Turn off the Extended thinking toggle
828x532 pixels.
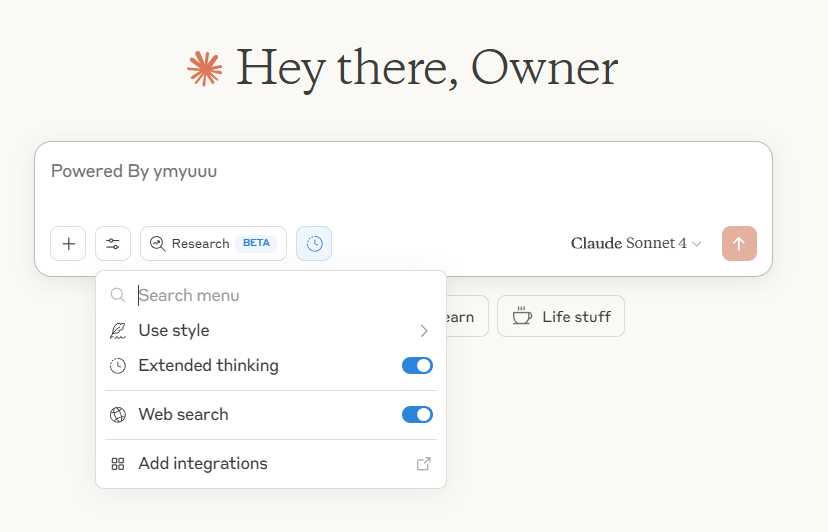[417, 366]
